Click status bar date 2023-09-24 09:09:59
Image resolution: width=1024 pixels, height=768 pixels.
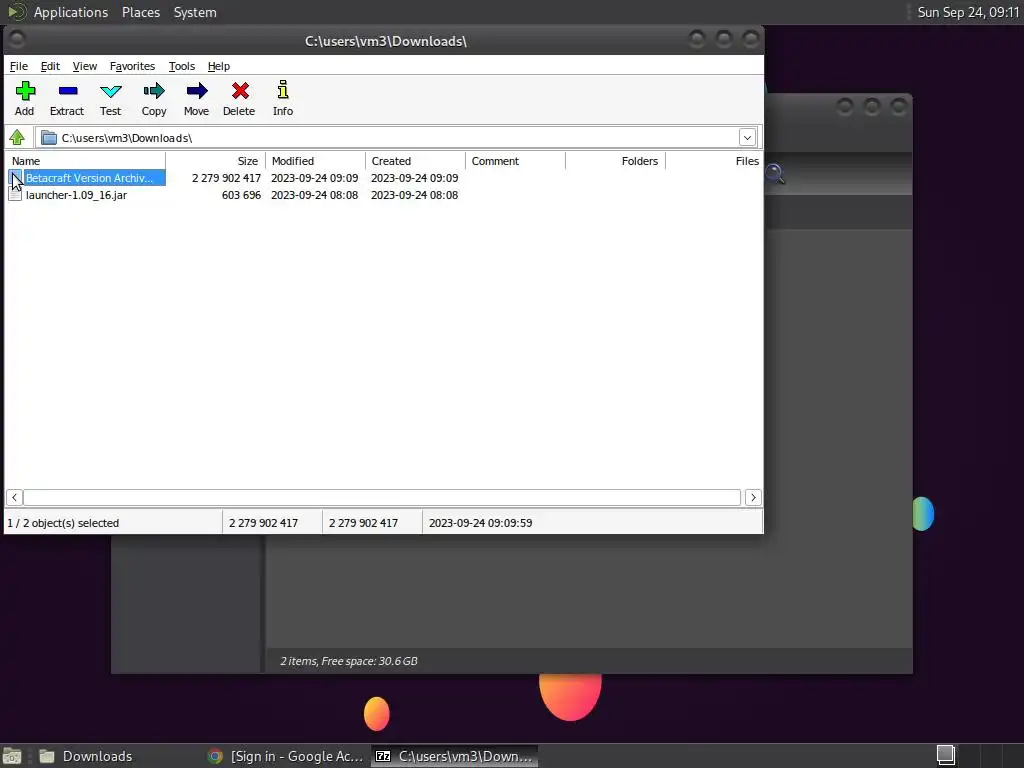480,523
